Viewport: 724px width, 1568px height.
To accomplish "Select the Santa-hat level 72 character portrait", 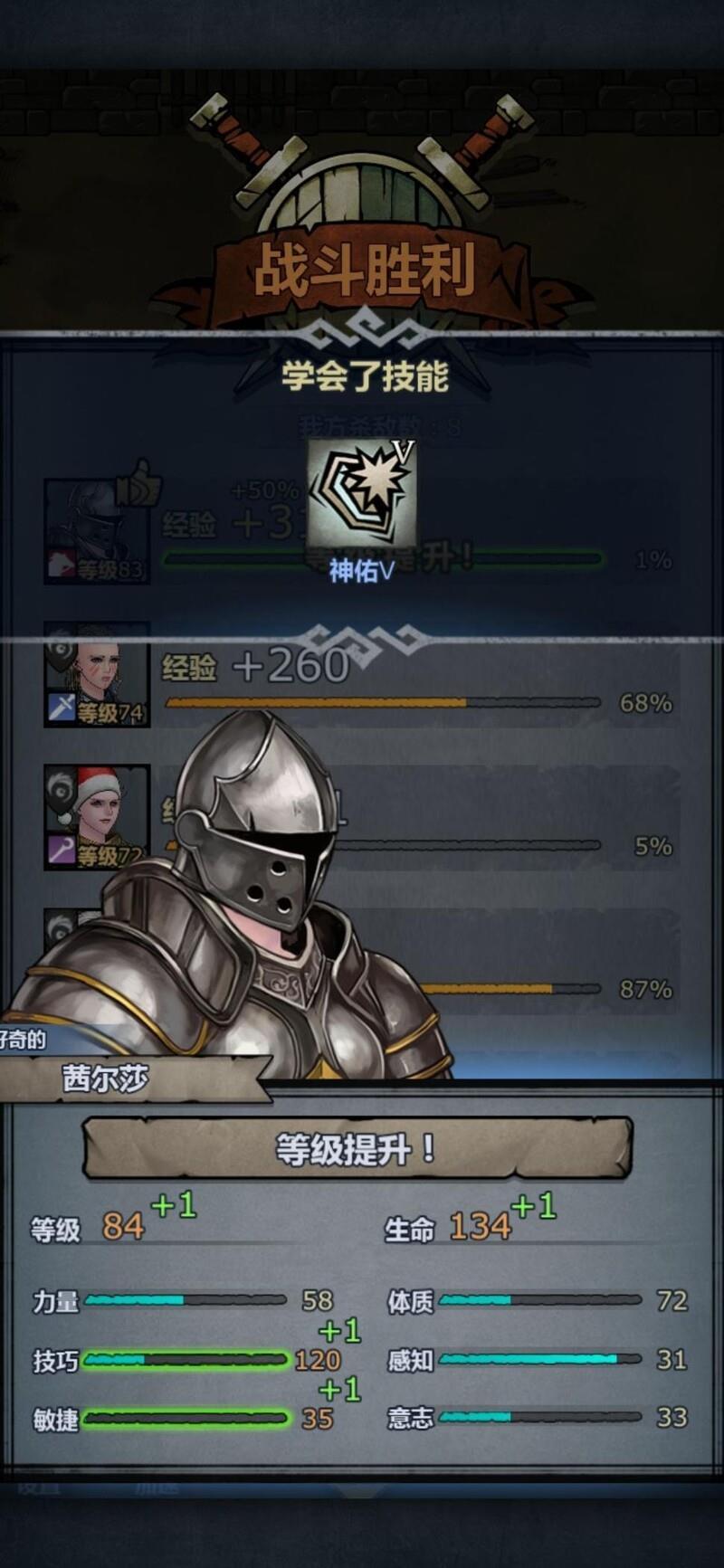I will 97,817.
